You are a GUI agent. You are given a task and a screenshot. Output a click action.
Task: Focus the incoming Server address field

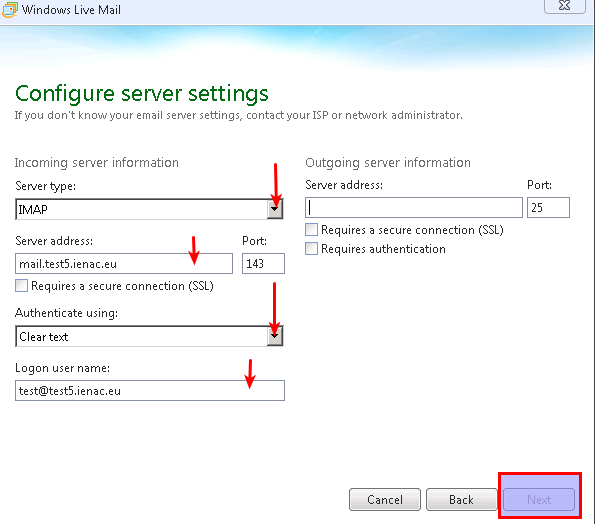pyautogui.click(x=124, y=263)
